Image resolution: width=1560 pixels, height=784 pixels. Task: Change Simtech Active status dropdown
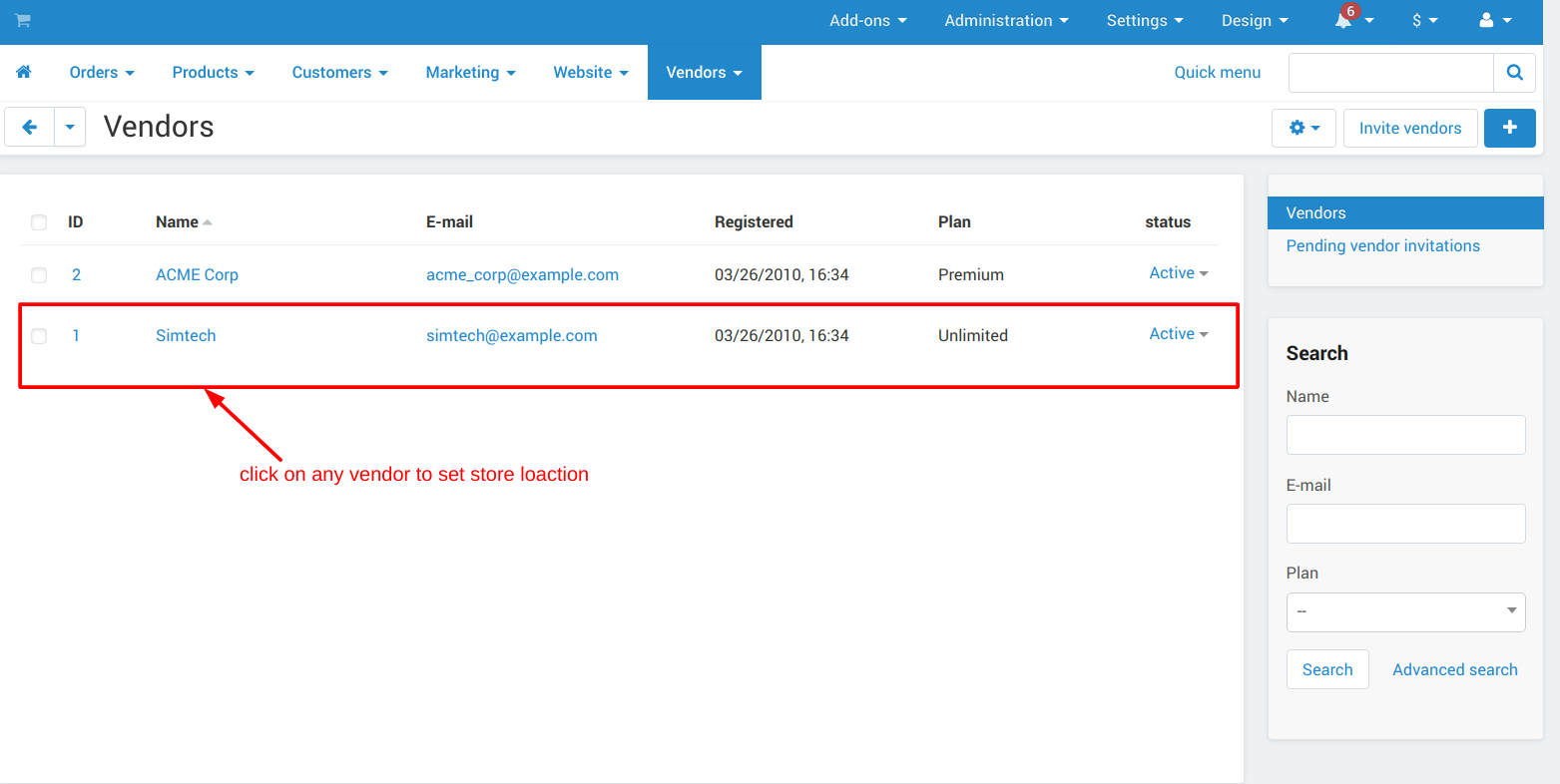[x=1179, y=334]
